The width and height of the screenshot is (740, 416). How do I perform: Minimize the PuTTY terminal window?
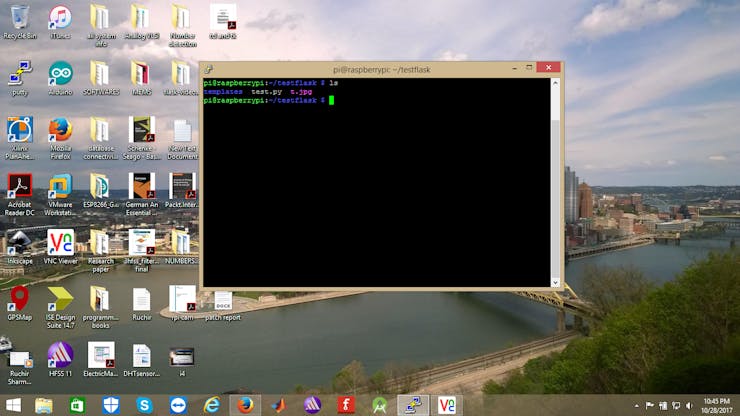tap(514, 68)
